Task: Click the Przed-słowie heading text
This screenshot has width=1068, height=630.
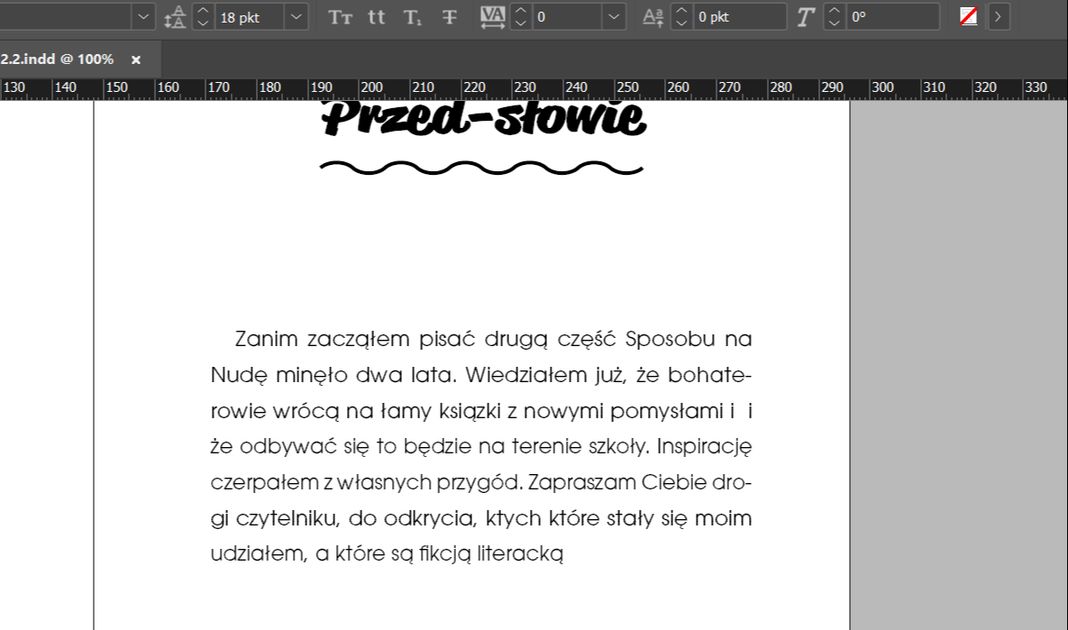Action: pyautogui.click(x=484, y=119)
